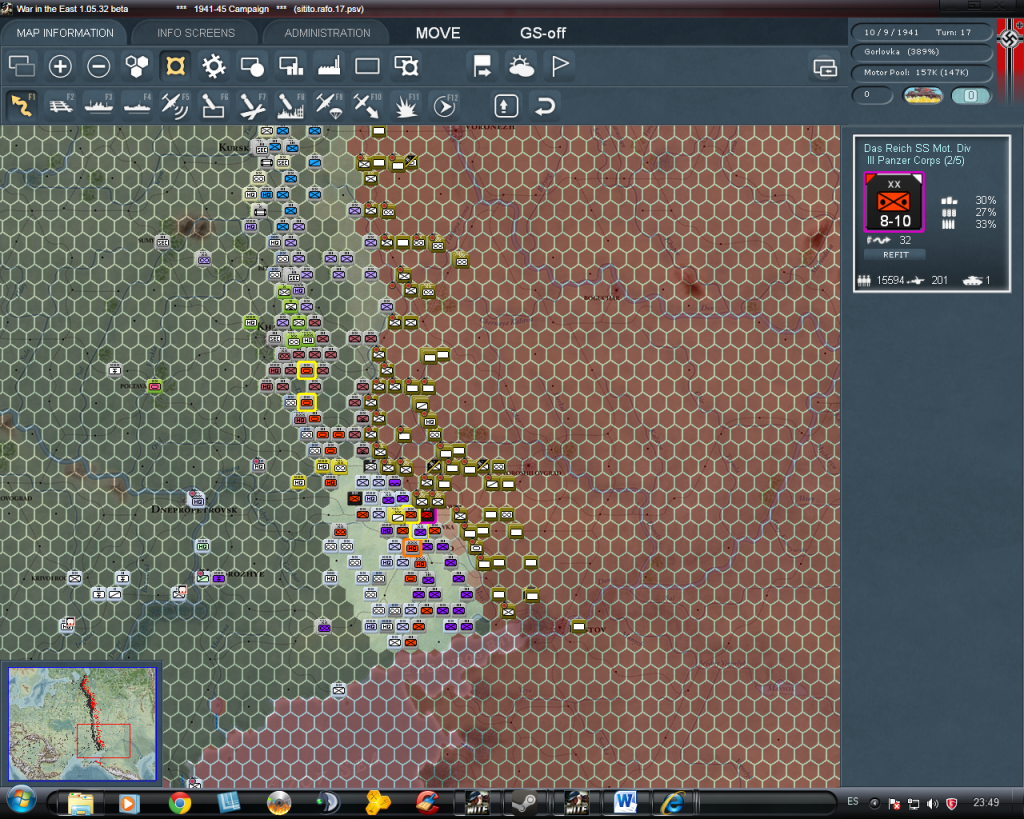Click the collapse panel icon near top right

coord(825,67)
